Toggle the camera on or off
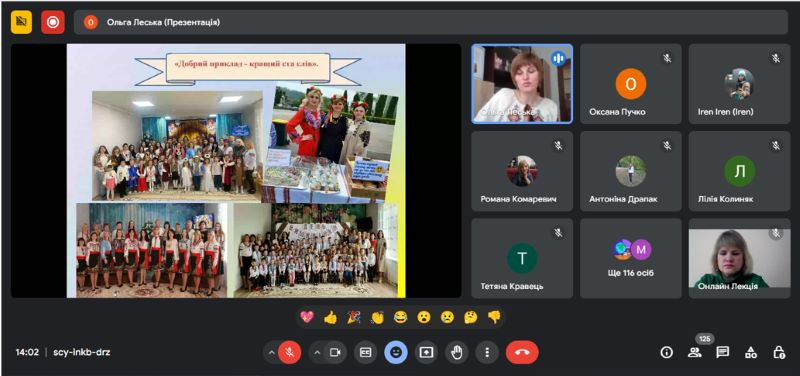 click(335, 352)
